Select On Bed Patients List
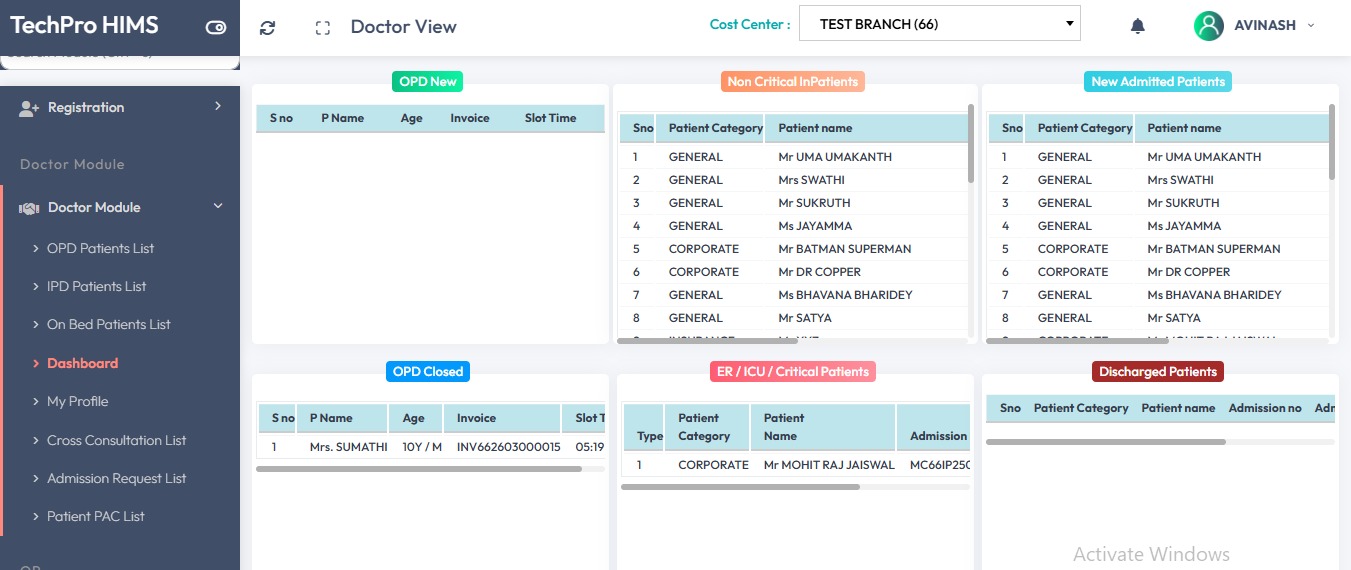The height and width of the screenshot is (570, 1351). (x=108, y=324)
